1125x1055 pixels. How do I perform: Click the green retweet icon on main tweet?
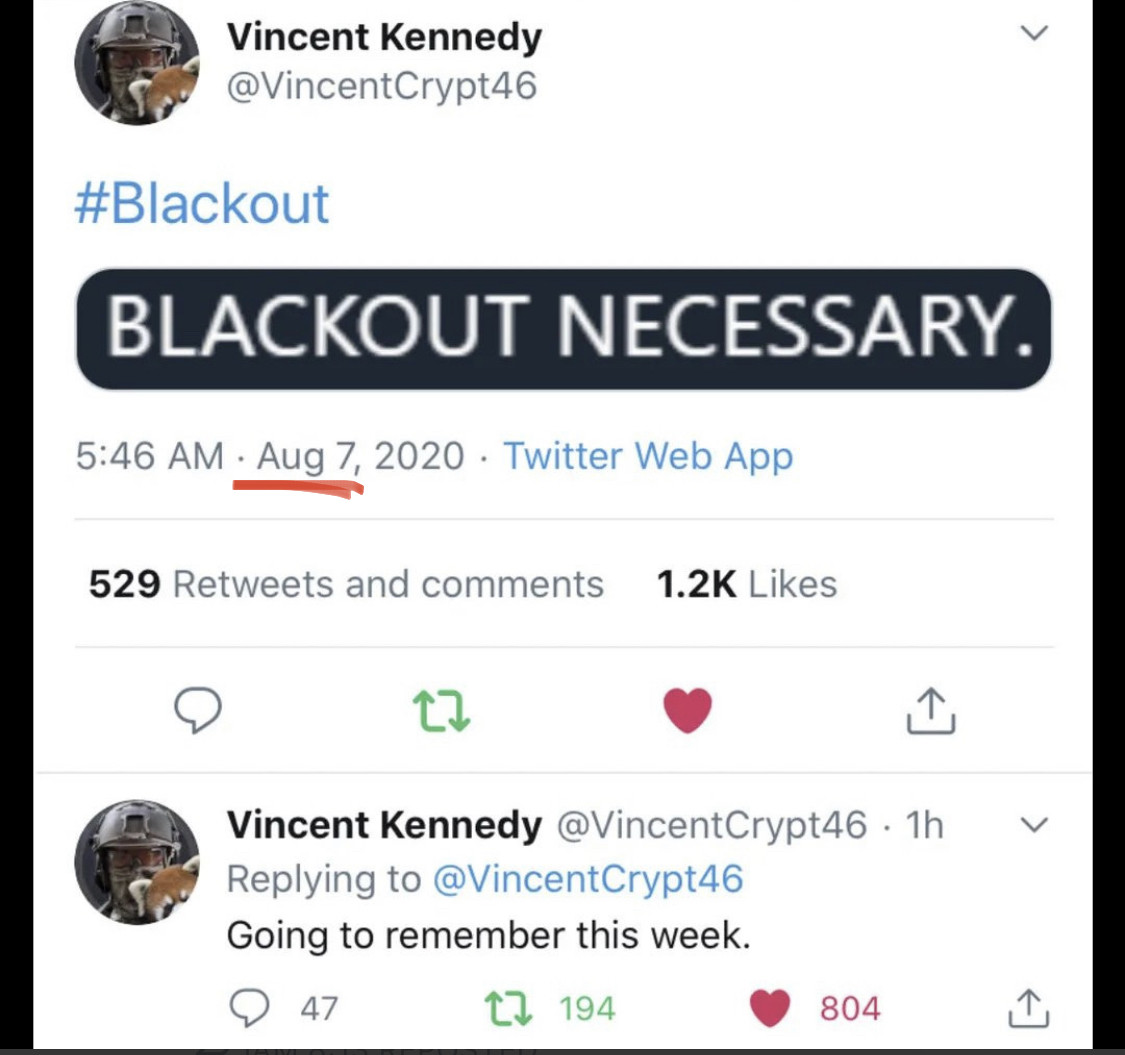pyautogui.click(x=442, y=711)
